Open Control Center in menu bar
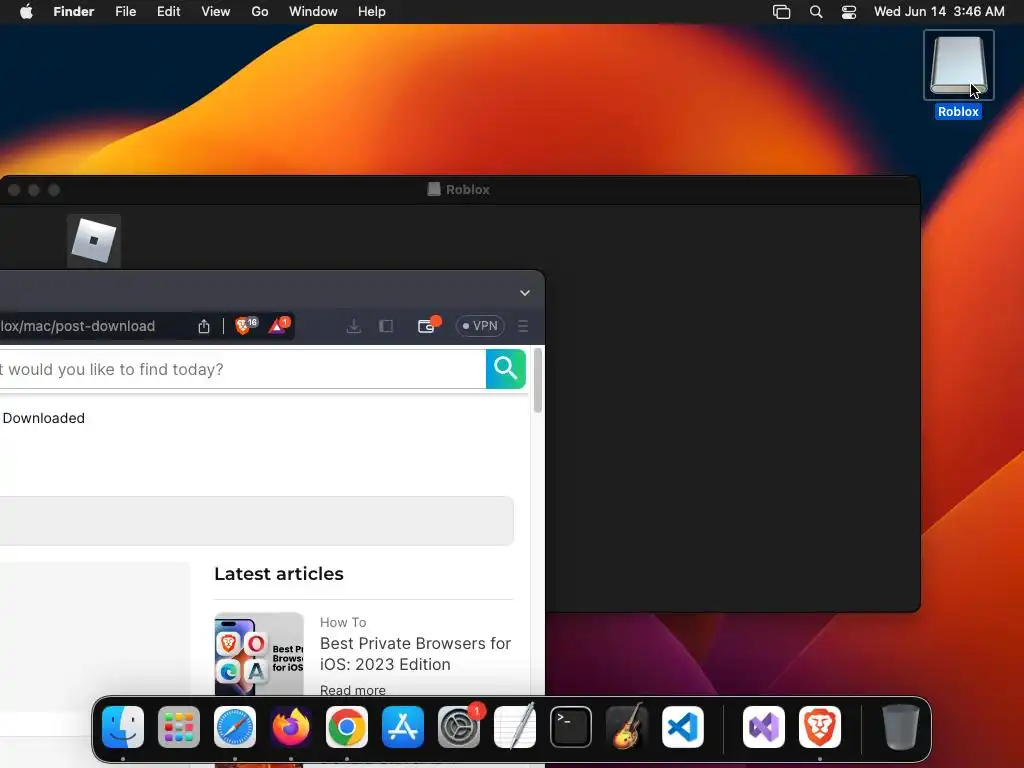 click(848, 12)
